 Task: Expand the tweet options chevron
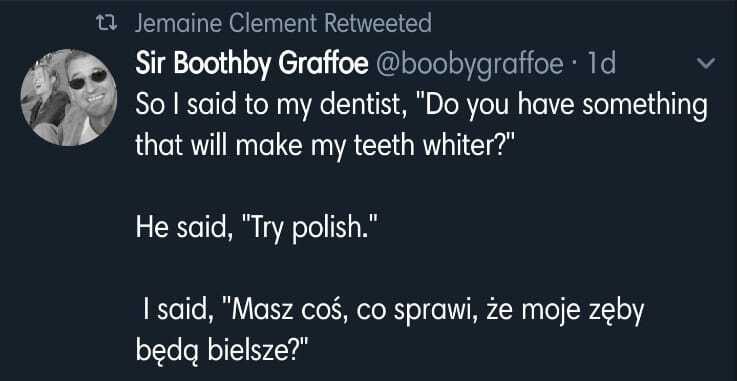click(706, 63)
